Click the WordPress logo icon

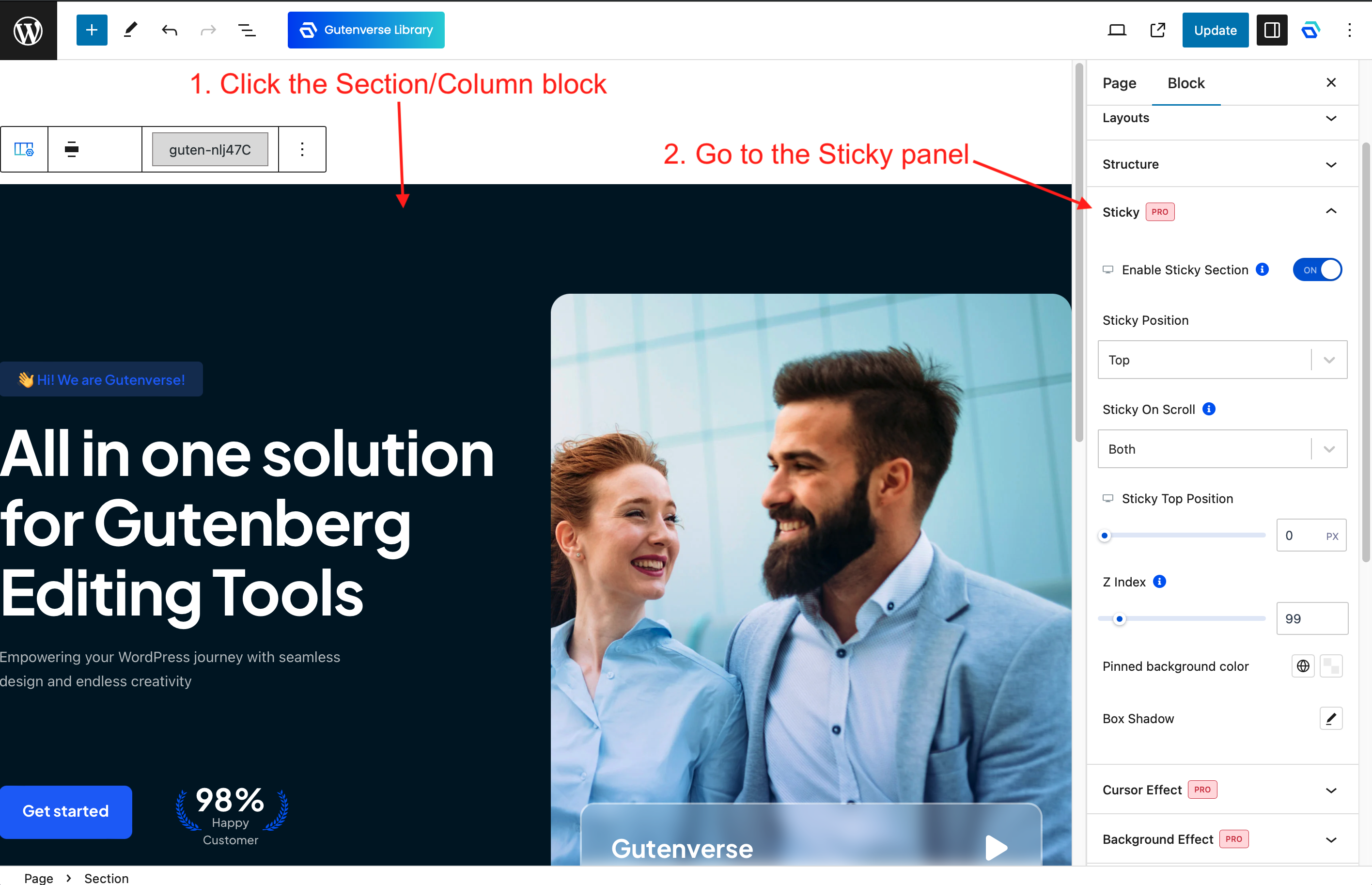click(x=28, y=30)
